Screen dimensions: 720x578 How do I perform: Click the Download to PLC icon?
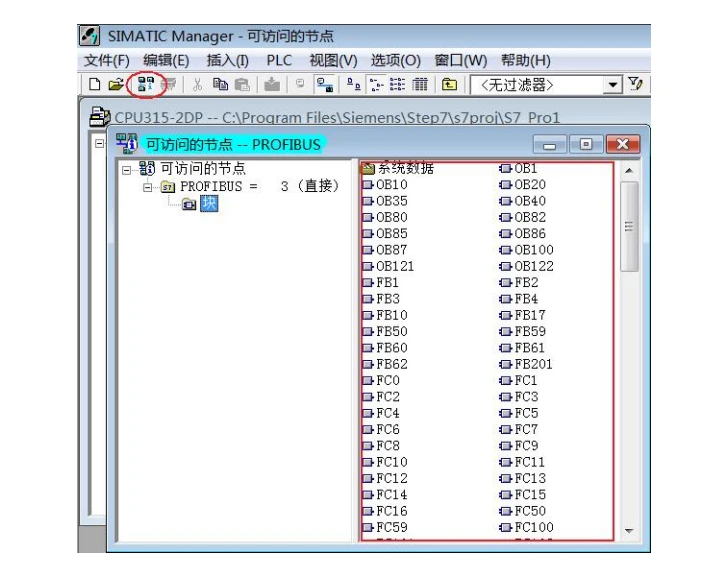tap(272, 84)
